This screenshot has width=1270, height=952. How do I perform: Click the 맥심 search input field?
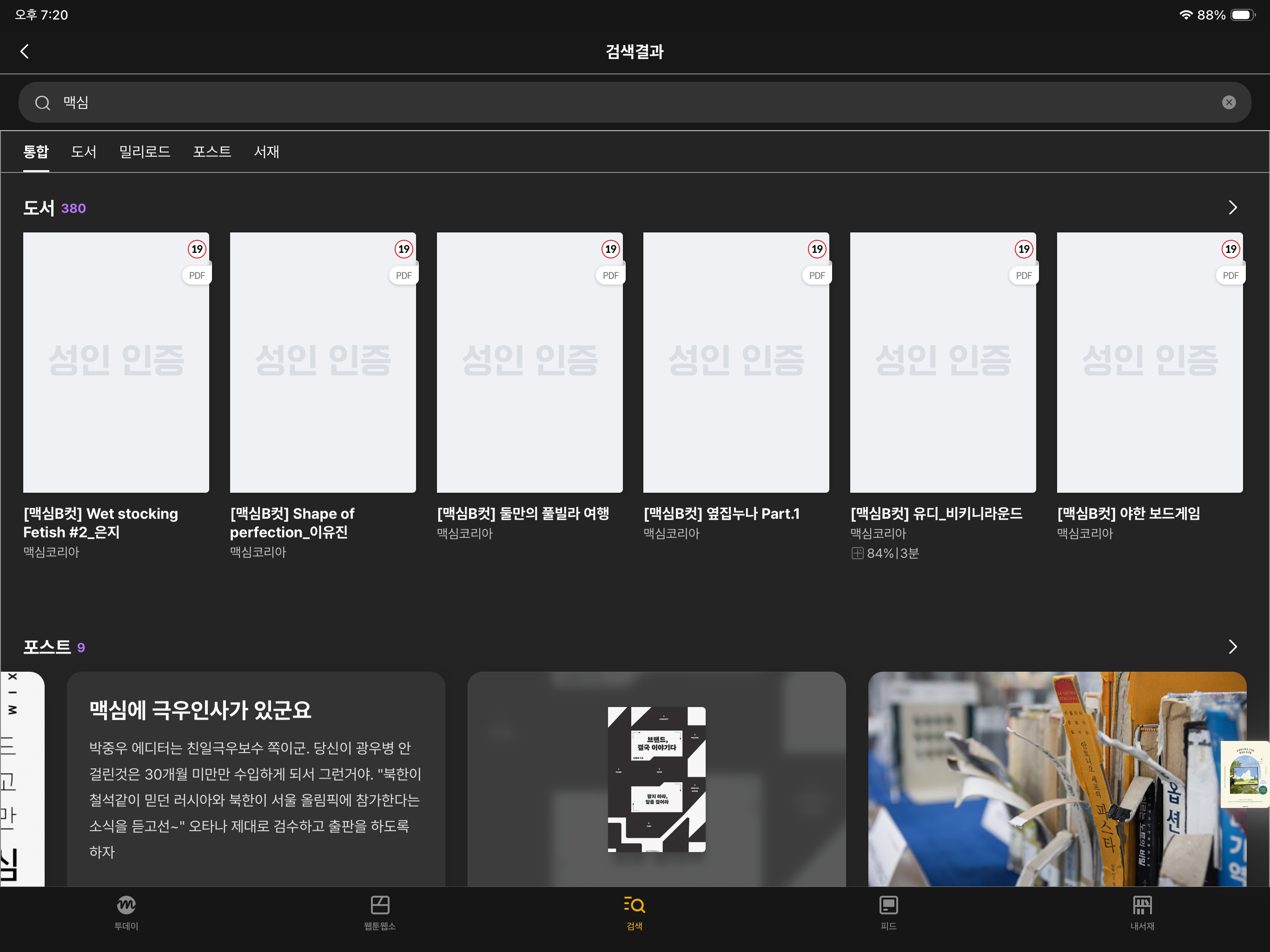point(635,102)
